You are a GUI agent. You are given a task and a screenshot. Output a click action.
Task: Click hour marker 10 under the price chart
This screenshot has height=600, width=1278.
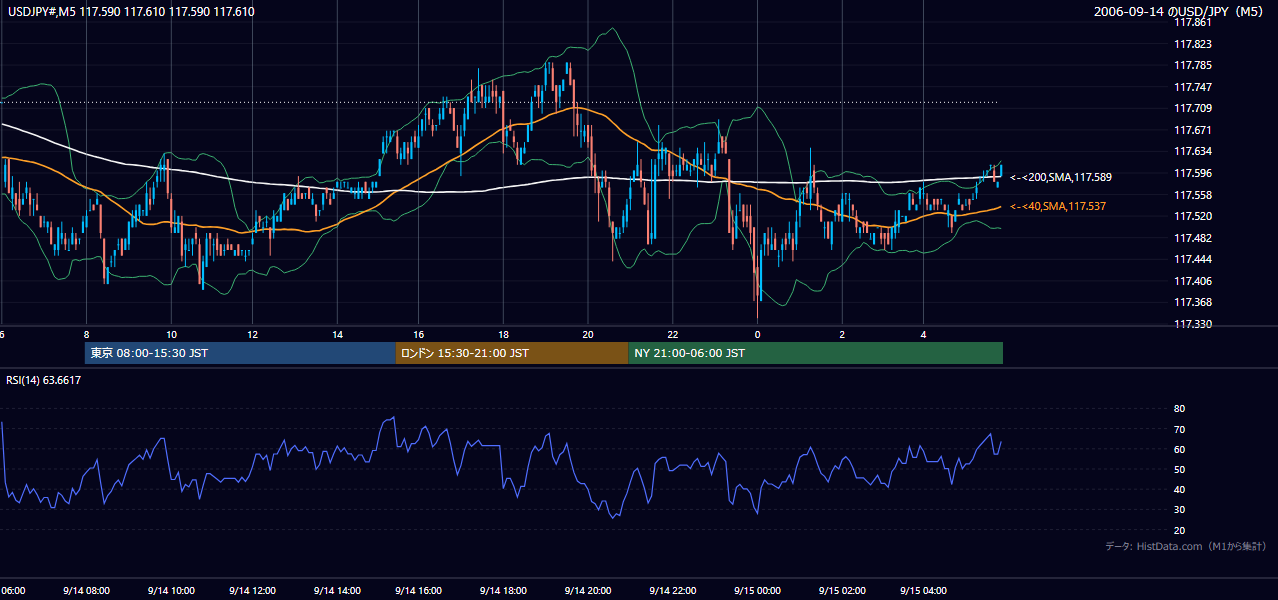coord(171,334)
